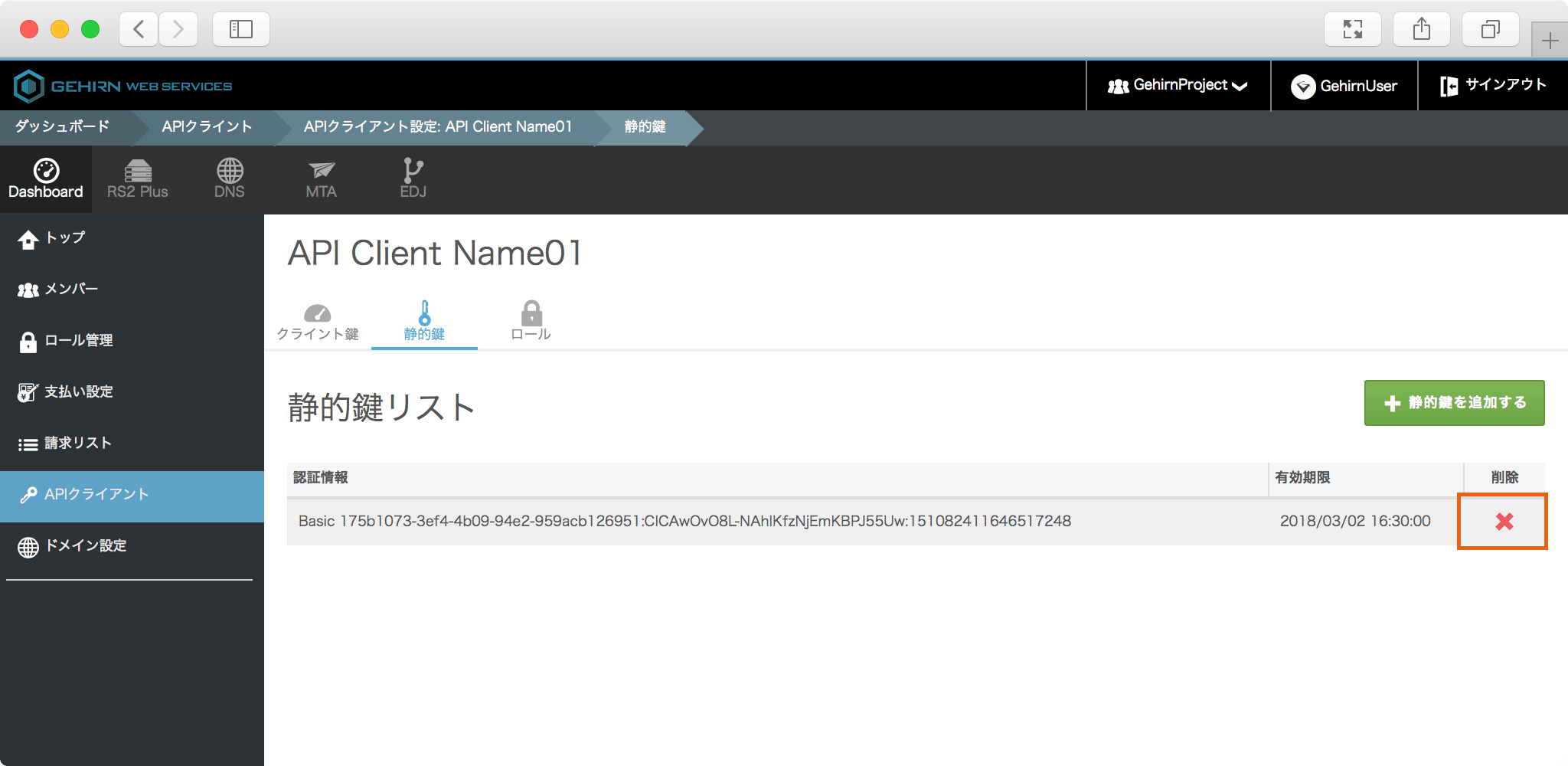Expand the GehirnProject dropdown
Image resolution: width=1568 pixels, height=766 pixels.
click(x=1178, y=86)
